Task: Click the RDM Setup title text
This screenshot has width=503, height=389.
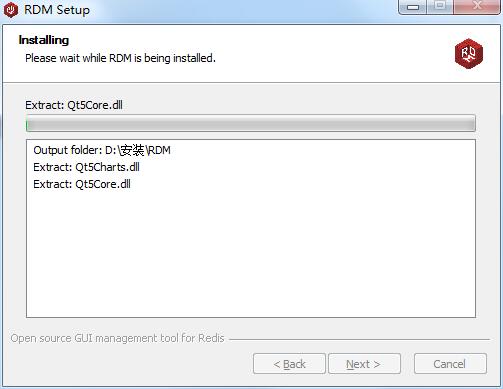Action: [57, 10]
